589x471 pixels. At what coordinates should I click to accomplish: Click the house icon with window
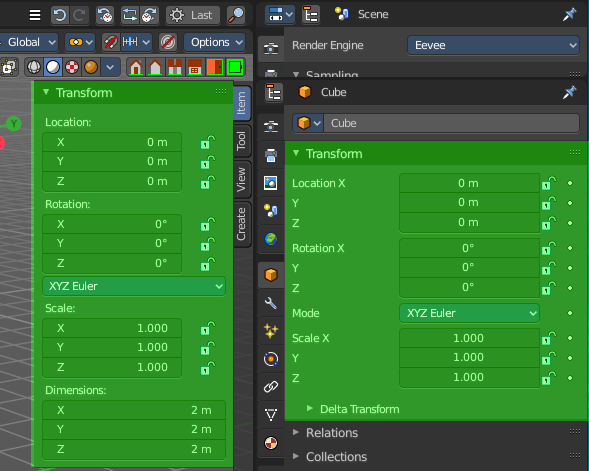click(x=195, y=68)
